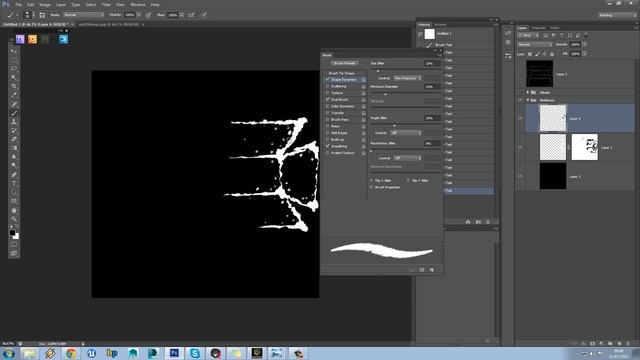Open brush Mode dropdown in options bar

pyautogui.click(x=84, y=15)
